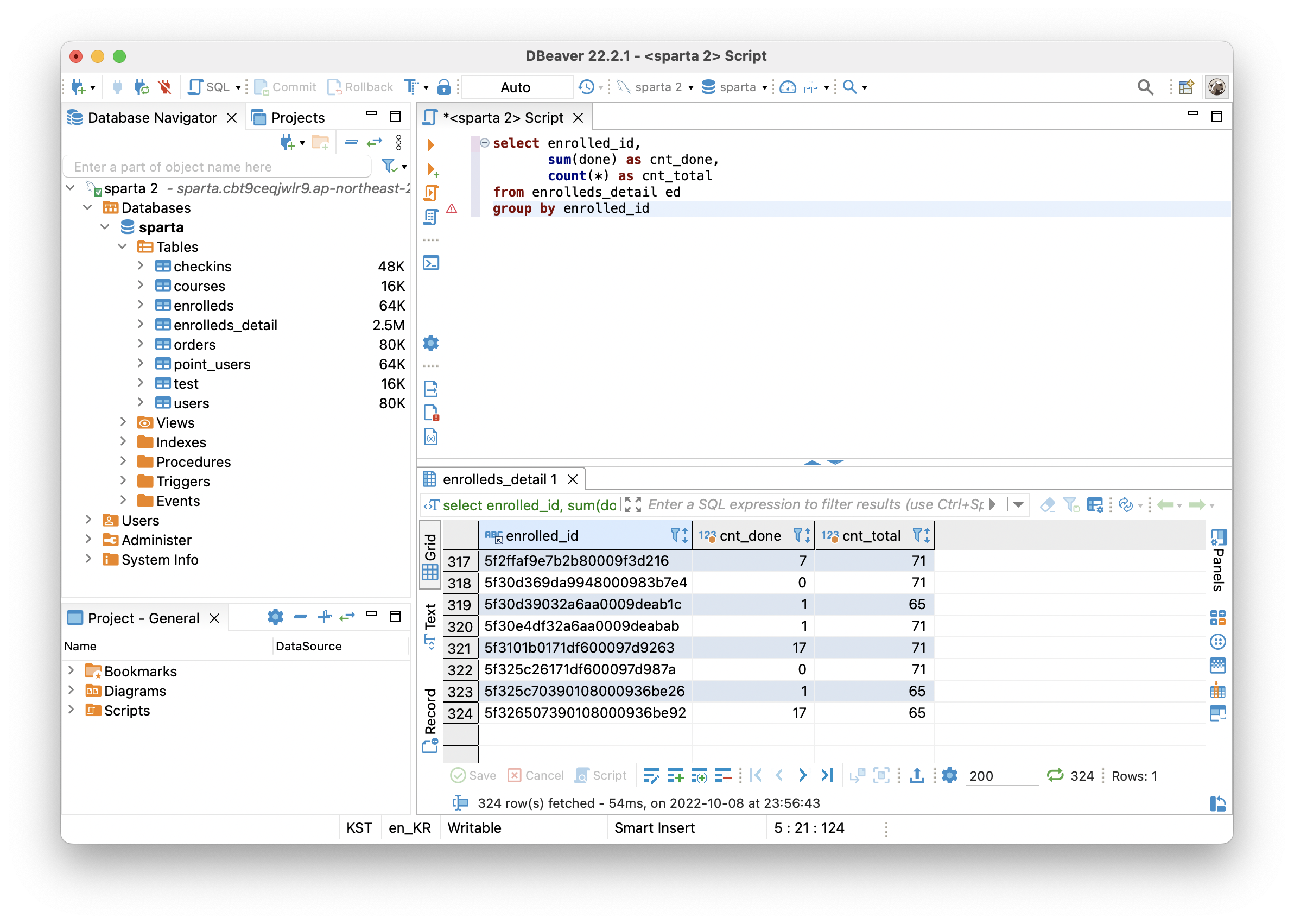Expand the enrolleds_detail table node
Viewport: 1294px width, 924px height.
coord(141,324)
